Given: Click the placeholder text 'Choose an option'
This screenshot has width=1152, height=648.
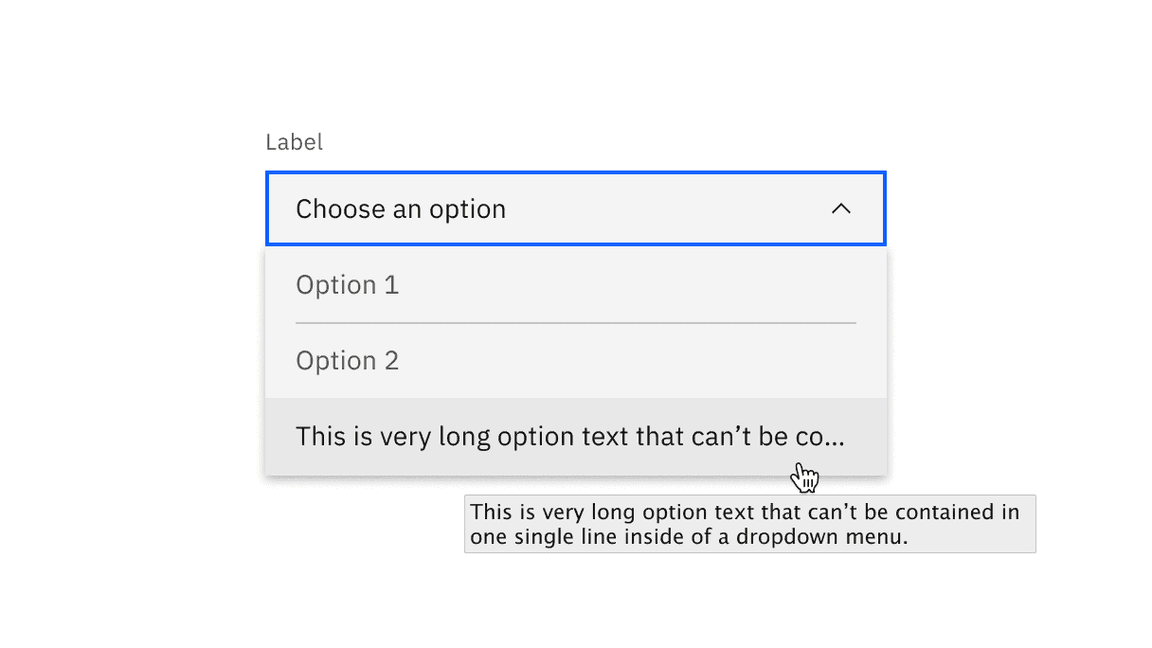Looking at the screenshot, I should 400,209.
